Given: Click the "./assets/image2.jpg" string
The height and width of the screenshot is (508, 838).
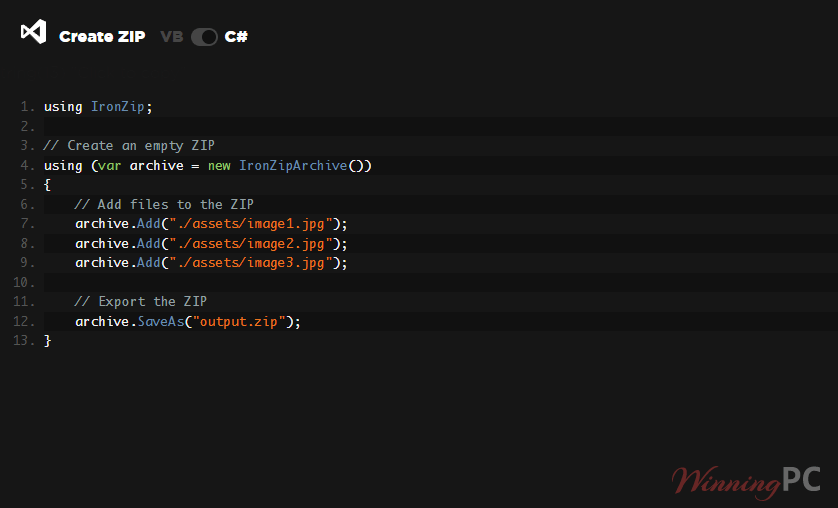Looking at the screenshot, I should tap(251, 244).
